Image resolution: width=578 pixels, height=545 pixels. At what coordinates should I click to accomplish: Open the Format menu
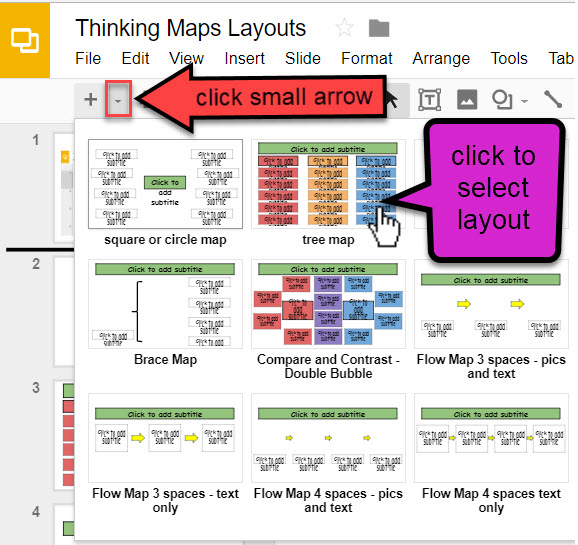point(366,58)
